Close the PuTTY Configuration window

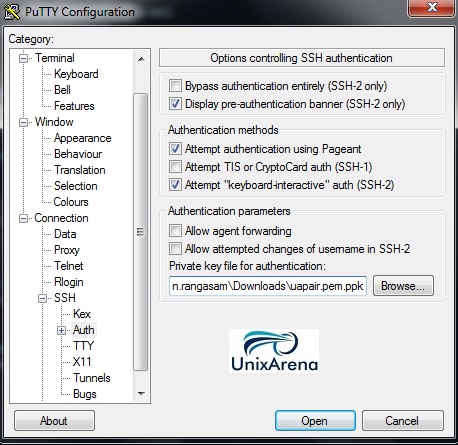432,7
